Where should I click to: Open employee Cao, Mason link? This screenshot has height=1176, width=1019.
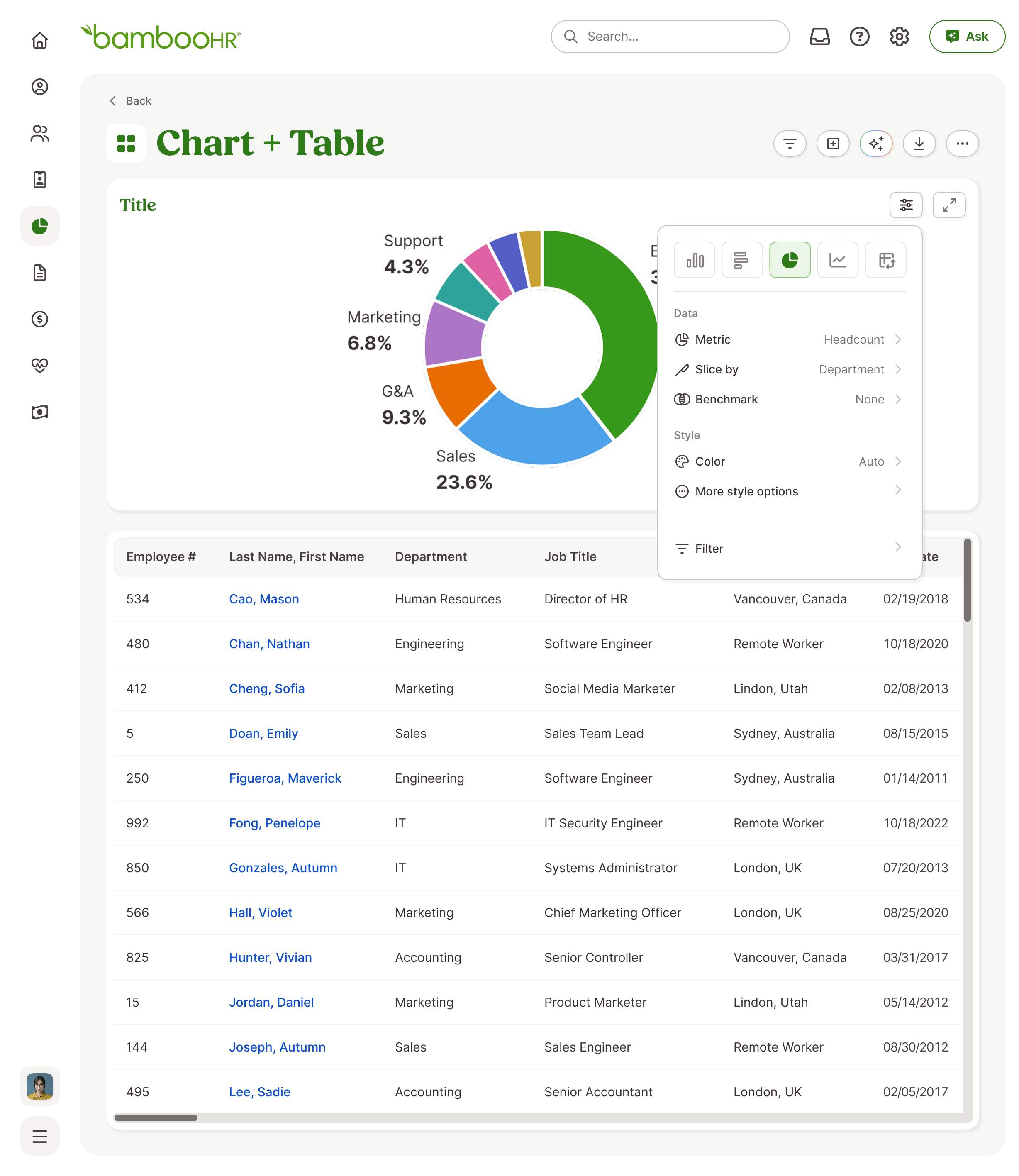pos(264,599)
